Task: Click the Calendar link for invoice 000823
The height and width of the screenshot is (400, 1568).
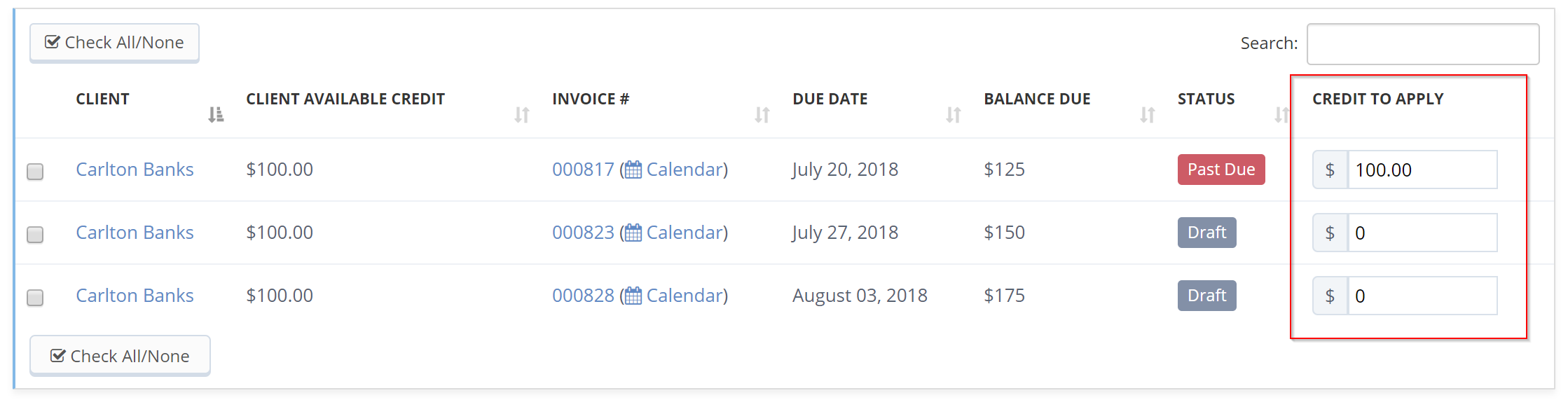Action: tap(685, 233)
